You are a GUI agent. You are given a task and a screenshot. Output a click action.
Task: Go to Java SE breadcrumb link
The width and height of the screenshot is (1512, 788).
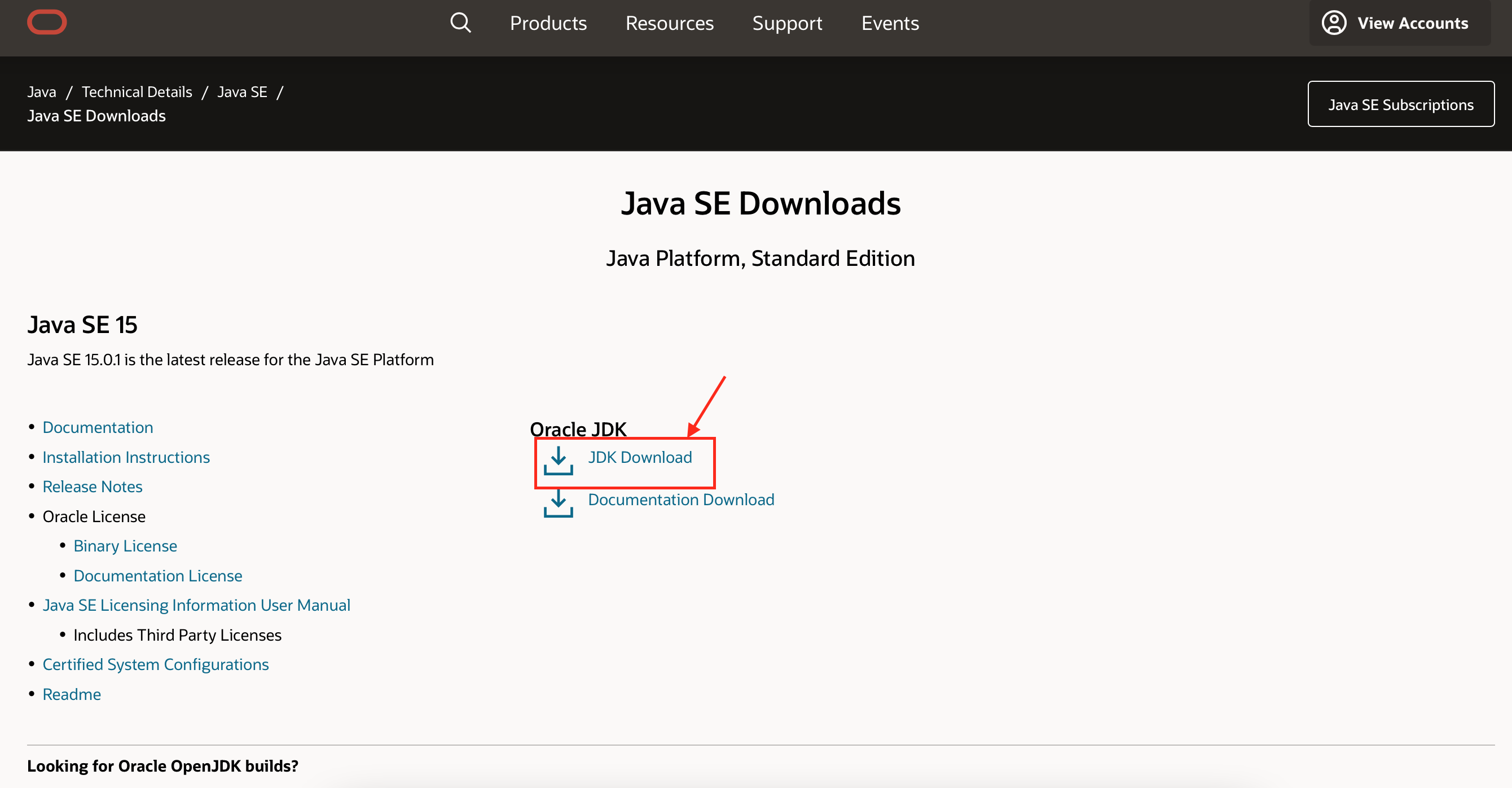pos(242,92)
